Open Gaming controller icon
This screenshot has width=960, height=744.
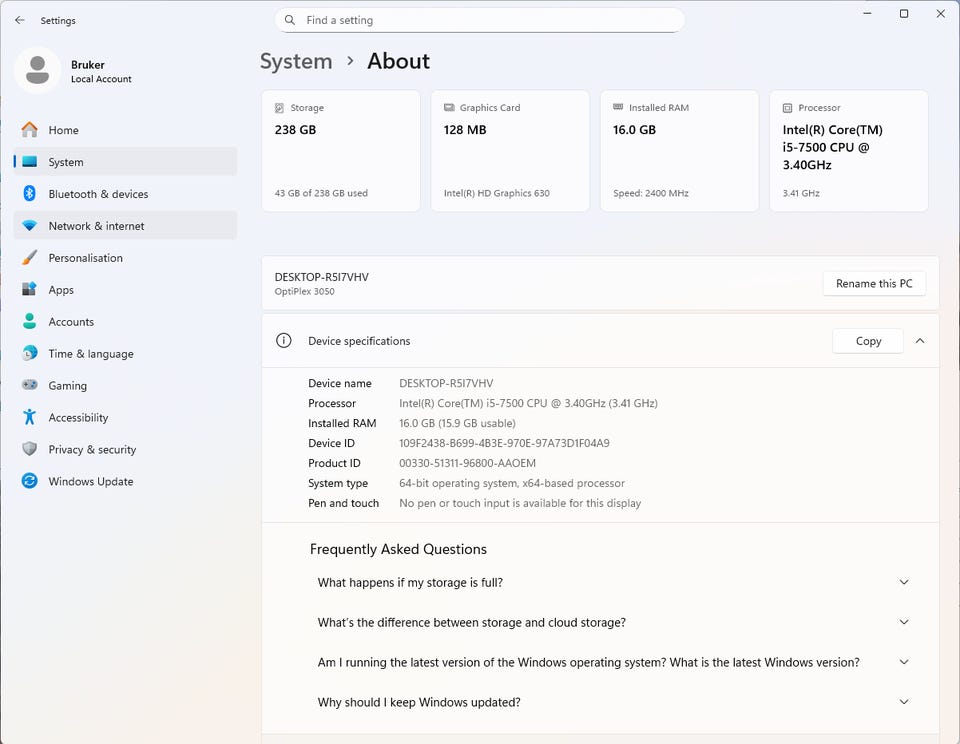point(29,386)
